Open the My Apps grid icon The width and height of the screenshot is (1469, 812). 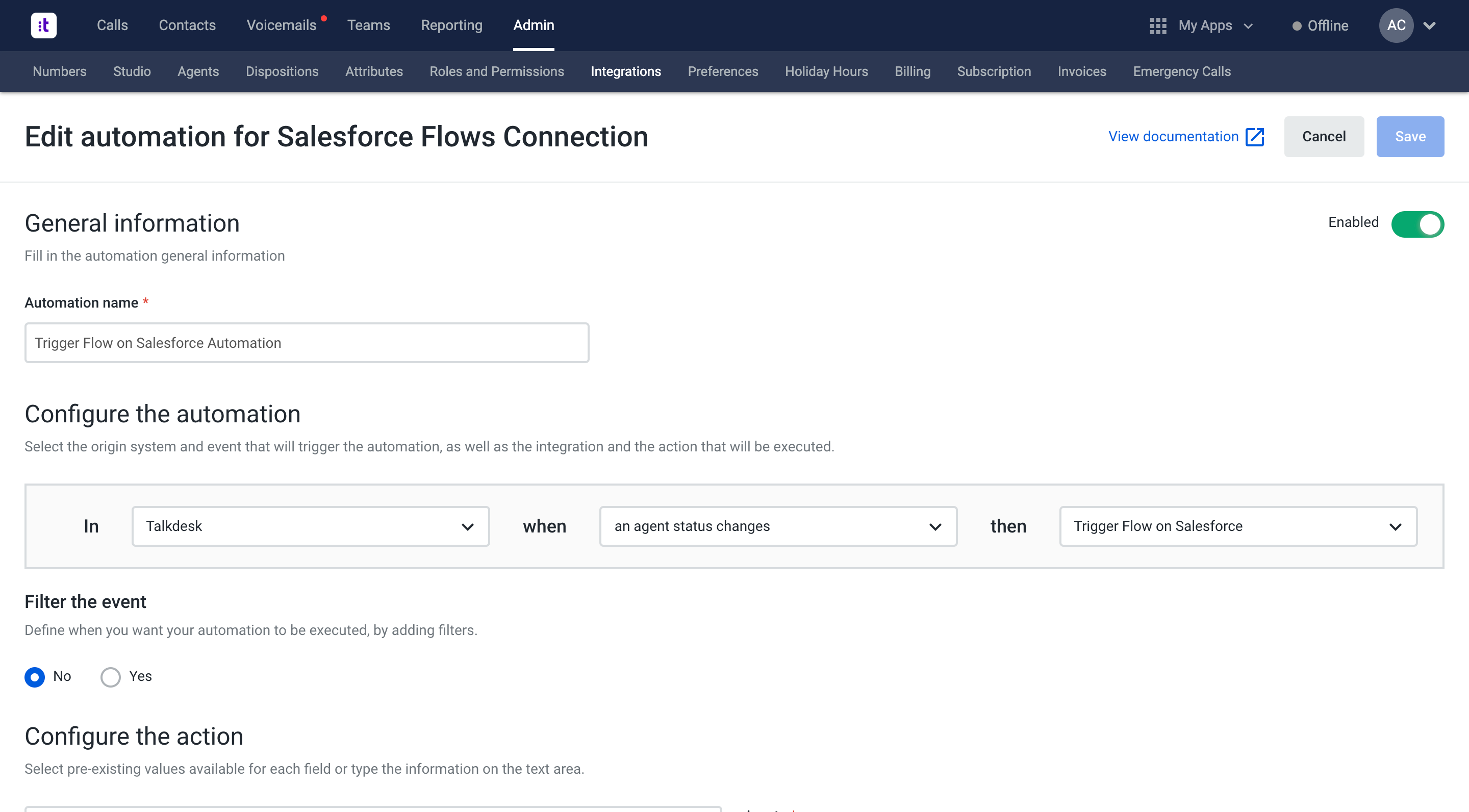click(1158, 26)
